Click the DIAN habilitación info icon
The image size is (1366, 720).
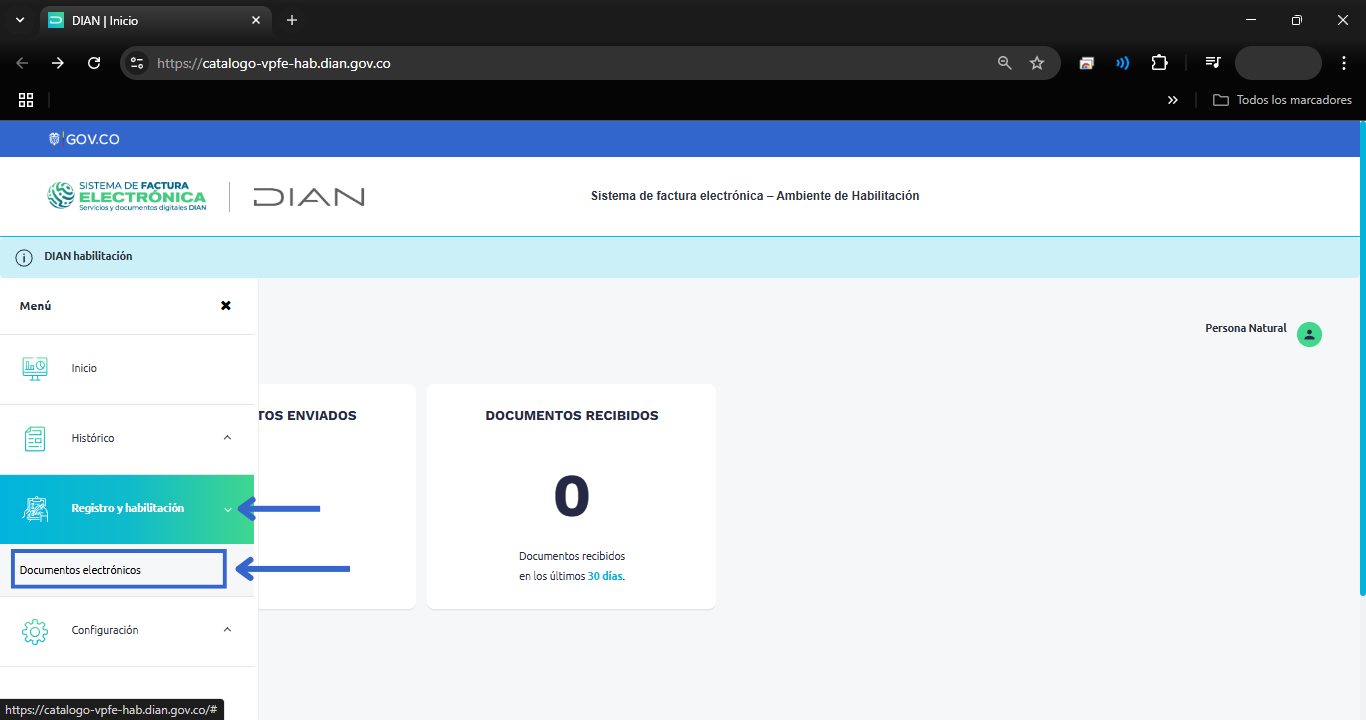[24, 257]
